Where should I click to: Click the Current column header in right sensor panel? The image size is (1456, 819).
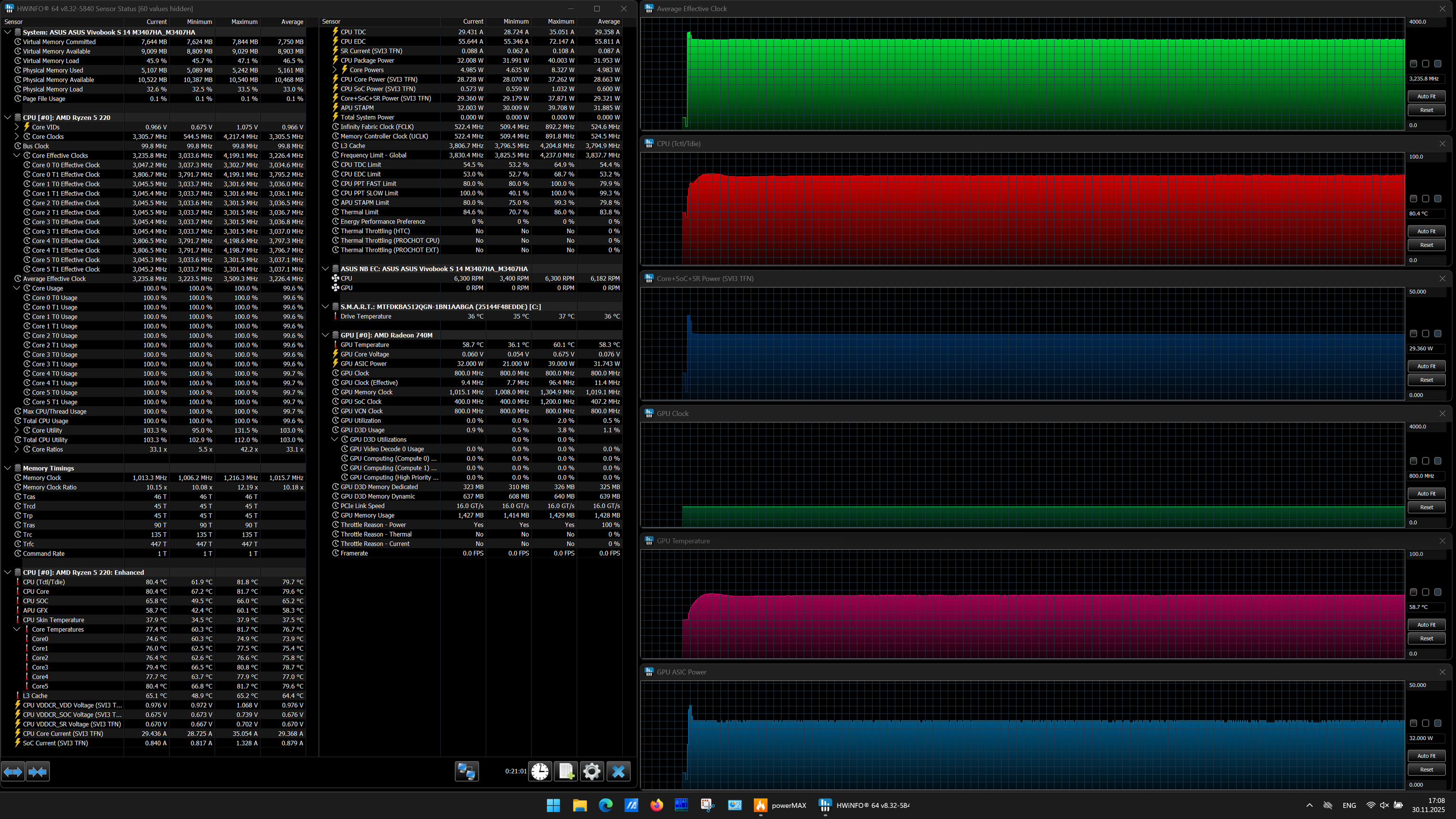point(473,22)
